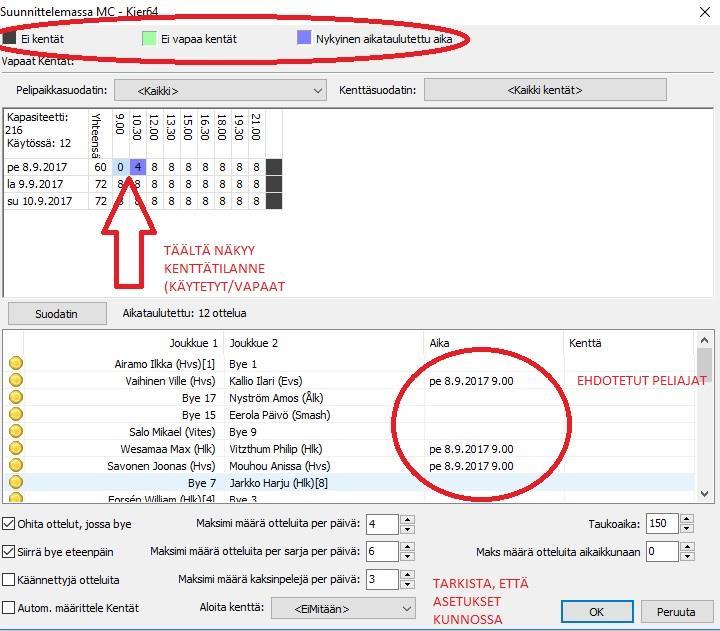Close the Suunnittelemassa dialog
Screen dimensions: 720x631
click(x=704, y=12)
